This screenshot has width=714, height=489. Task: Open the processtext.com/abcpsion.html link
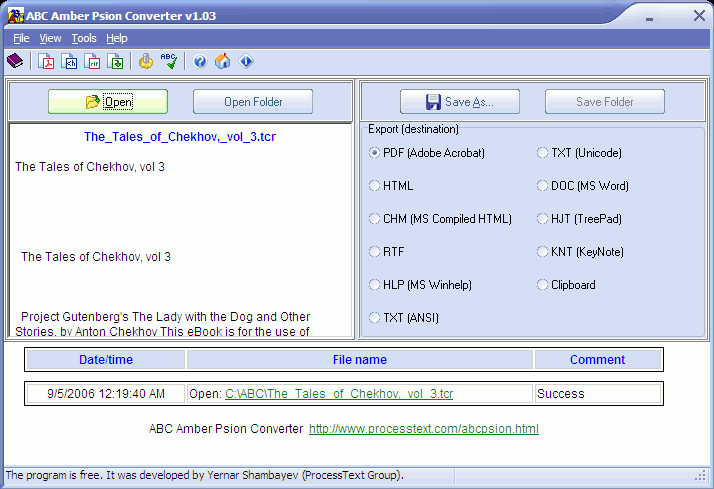(423, 429)
